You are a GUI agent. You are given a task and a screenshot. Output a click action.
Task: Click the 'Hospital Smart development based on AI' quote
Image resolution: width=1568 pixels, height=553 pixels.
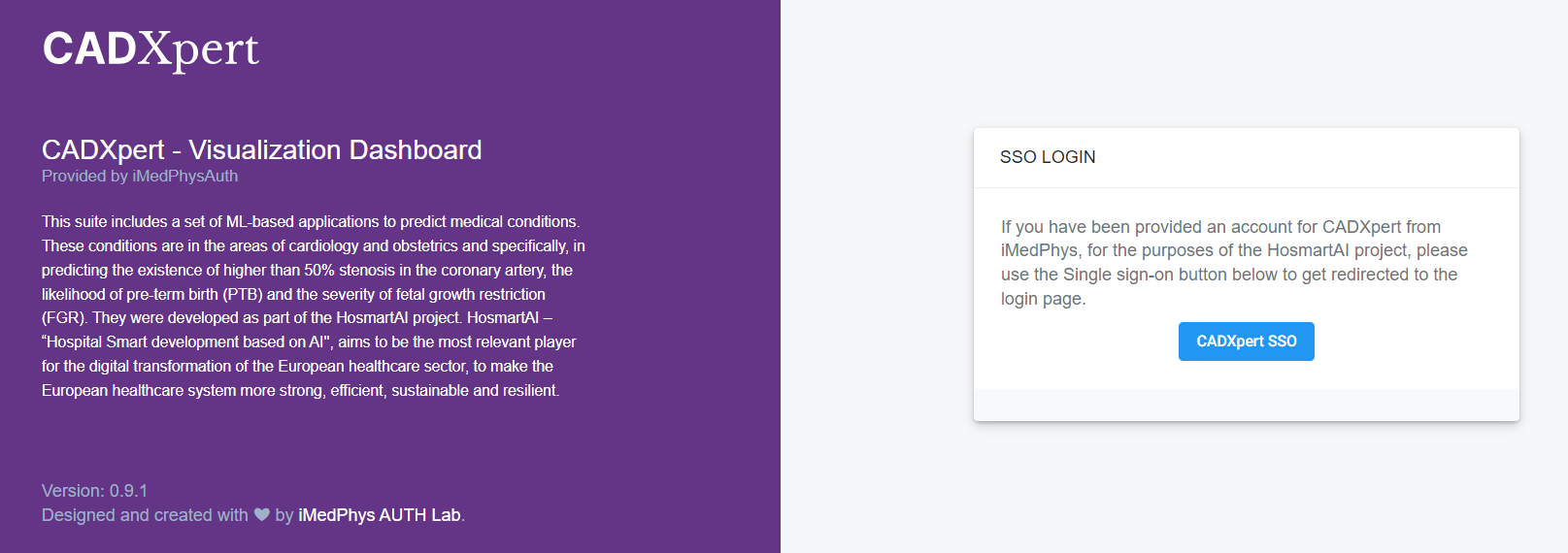(186, 342)
